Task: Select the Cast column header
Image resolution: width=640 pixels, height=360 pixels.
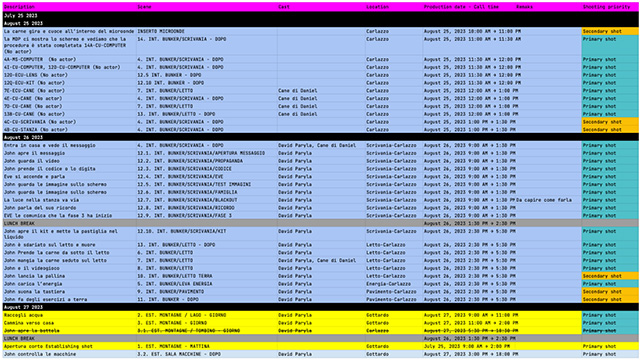Action: (x=284, y=7)
